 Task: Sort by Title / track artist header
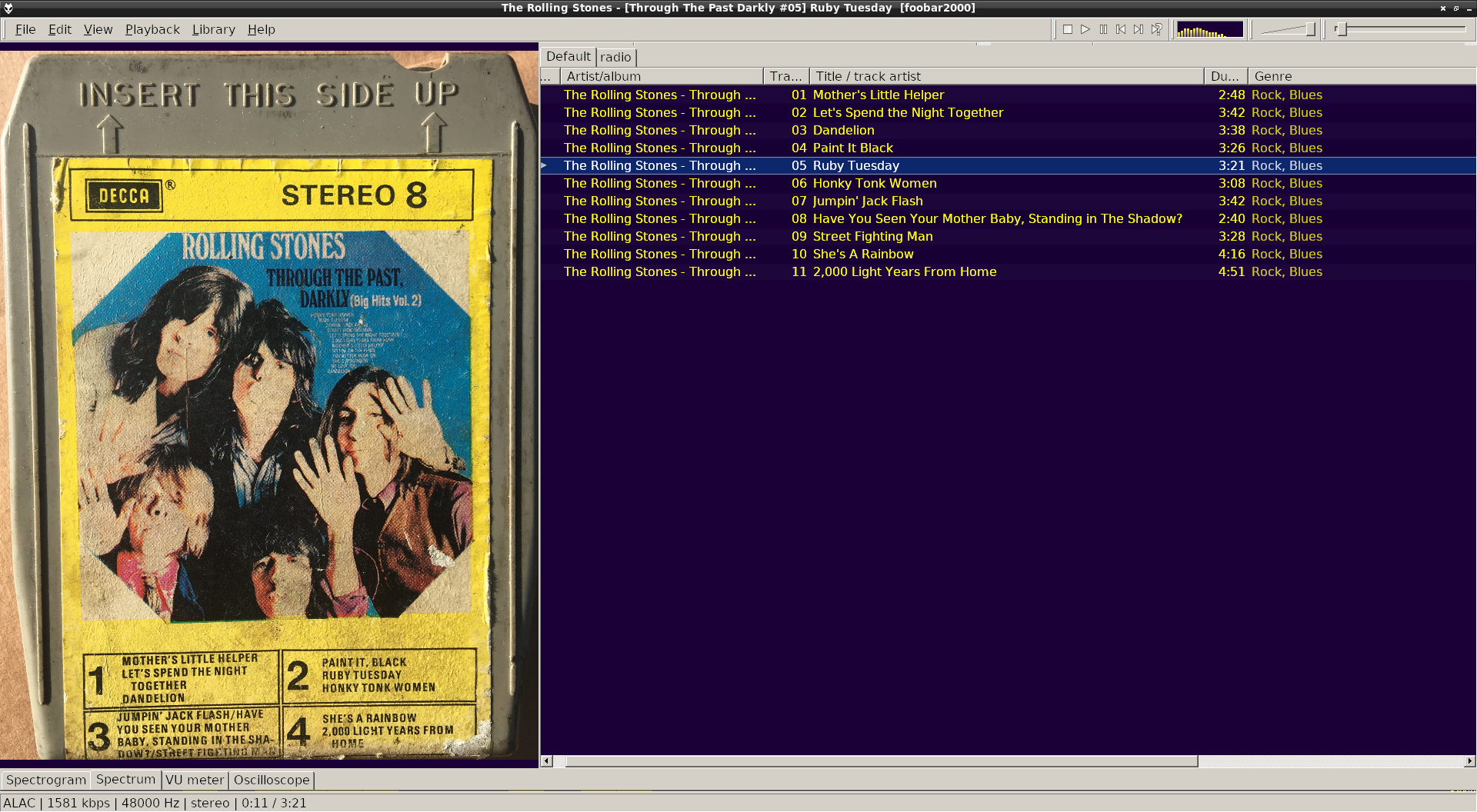[1006, 76]
